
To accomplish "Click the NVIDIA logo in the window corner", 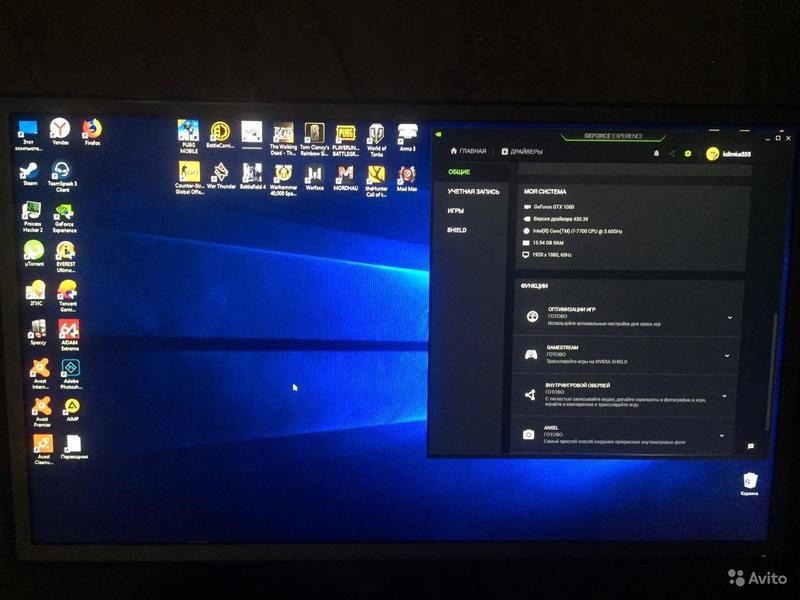I will pyautogui.click(x=438, y=135).
